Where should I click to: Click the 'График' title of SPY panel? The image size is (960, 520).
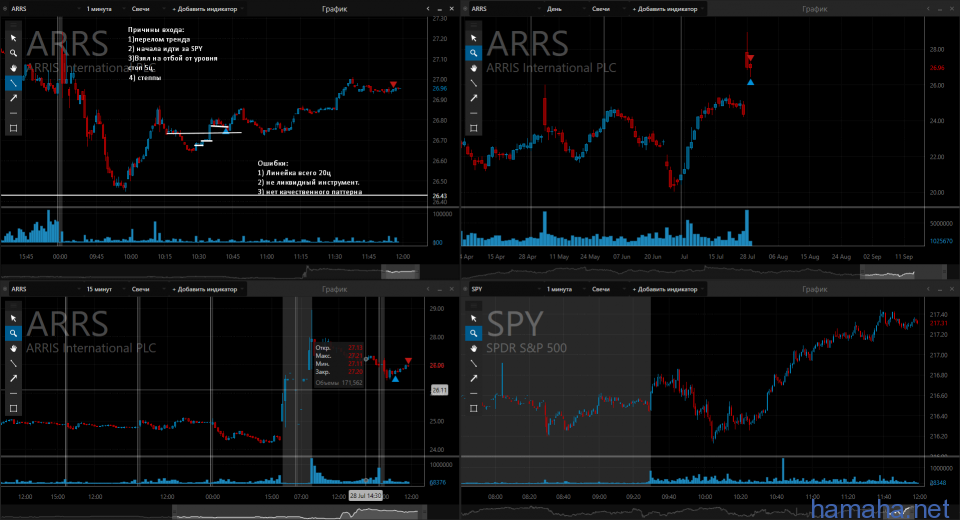814,289
